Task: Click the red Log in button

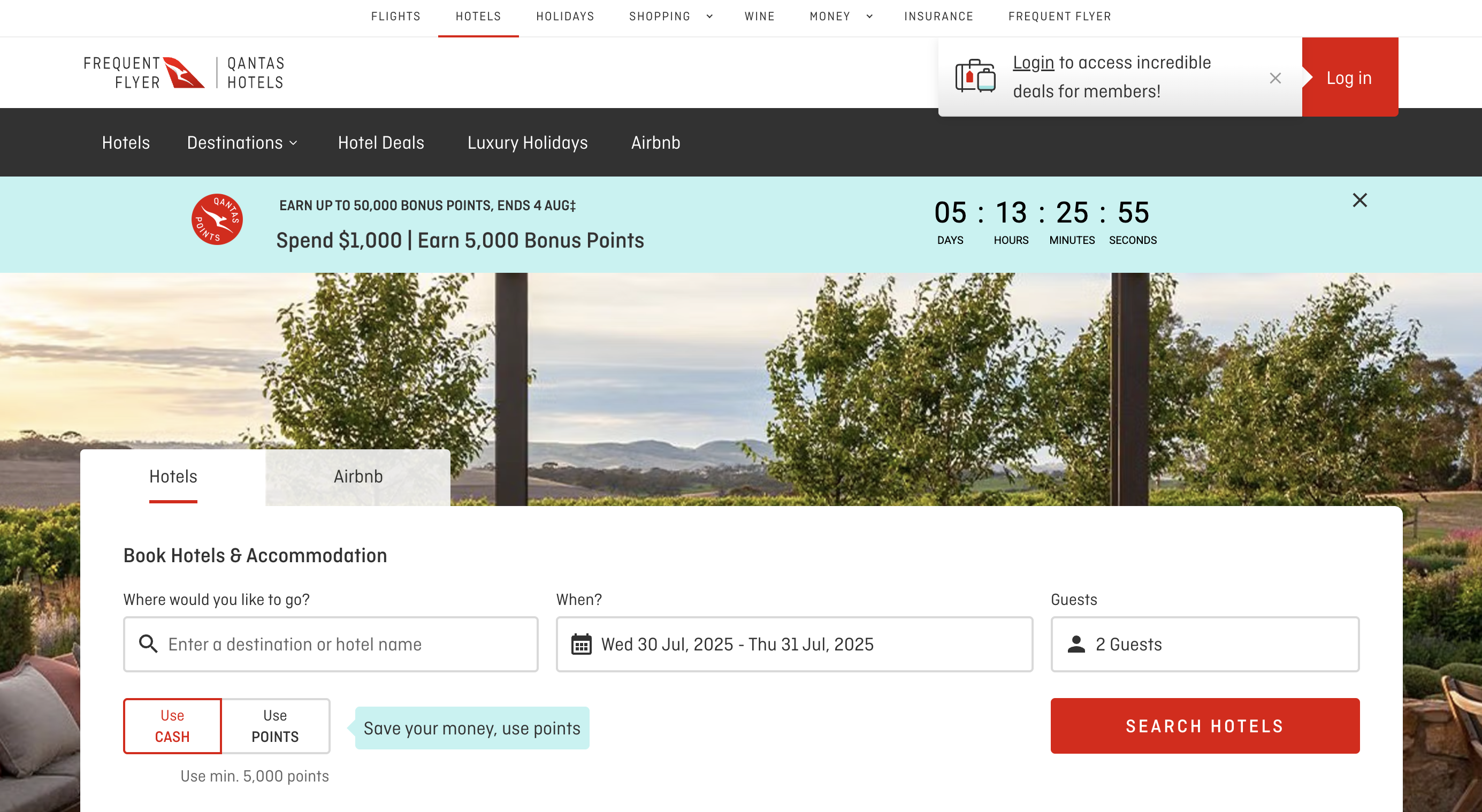Action: click(1350, 77)
